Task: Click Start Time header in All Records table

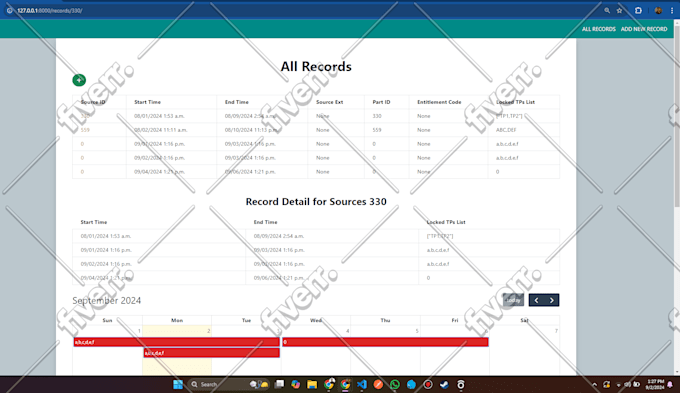Action: click(x=147, y=102)
